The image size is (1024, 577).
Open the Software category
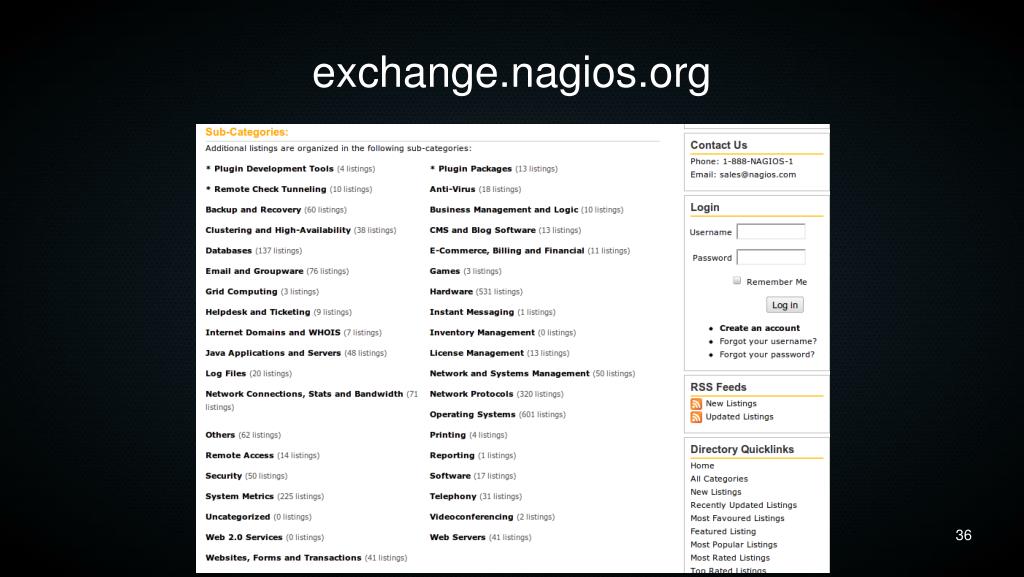coord(450,476)
